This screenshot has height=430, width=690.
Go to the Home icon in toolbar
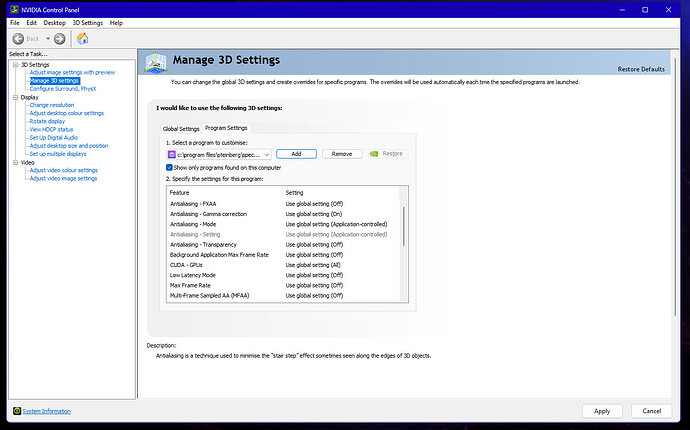pyautogui.click(x=82, y=39)
